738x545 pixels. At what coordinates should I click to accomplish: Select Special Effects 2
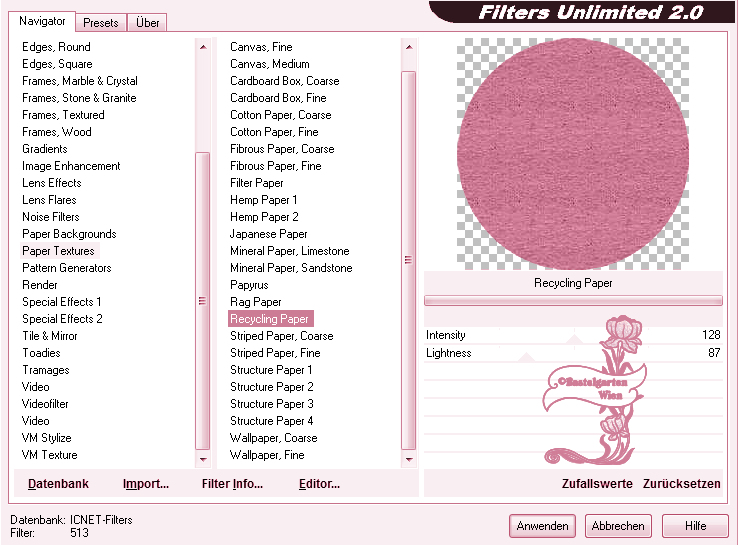point(62,319)
